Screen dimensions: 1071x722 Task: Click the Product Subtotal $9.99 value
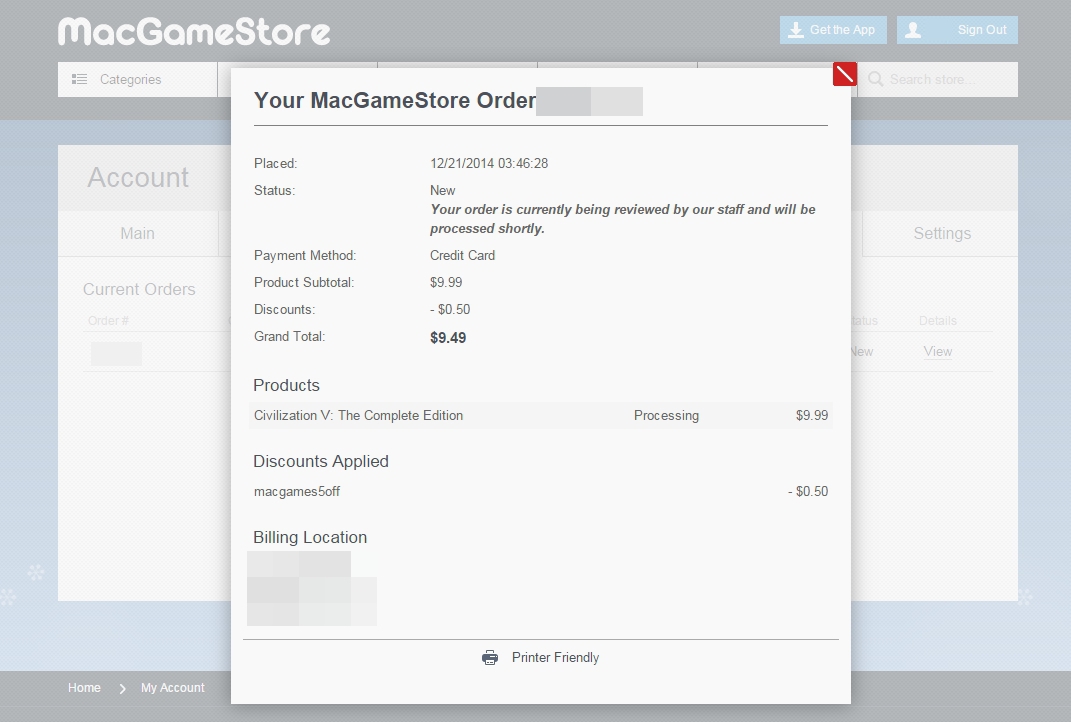tap(446, 283)
